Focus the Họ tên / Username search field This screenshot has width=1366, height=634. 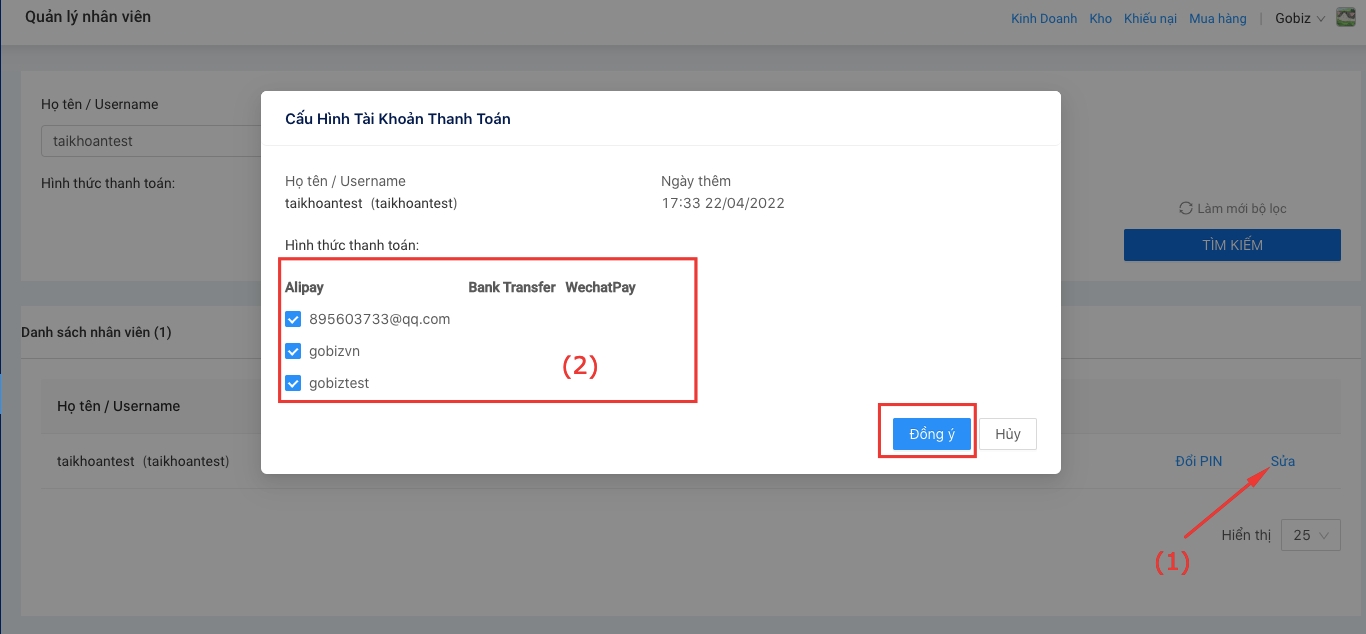[x=150, y=141]
